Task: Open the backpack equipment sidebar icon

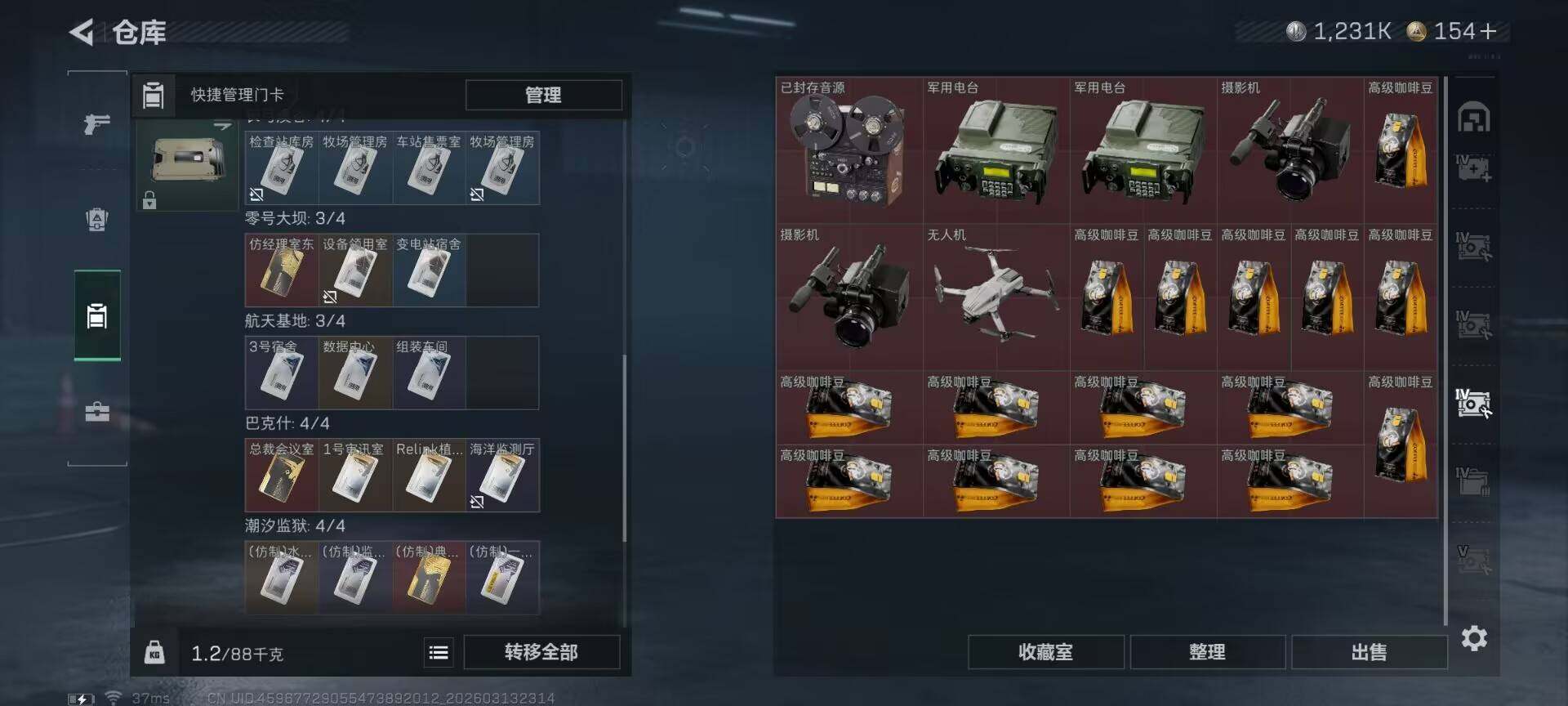Action: click(x=97, y=219)
